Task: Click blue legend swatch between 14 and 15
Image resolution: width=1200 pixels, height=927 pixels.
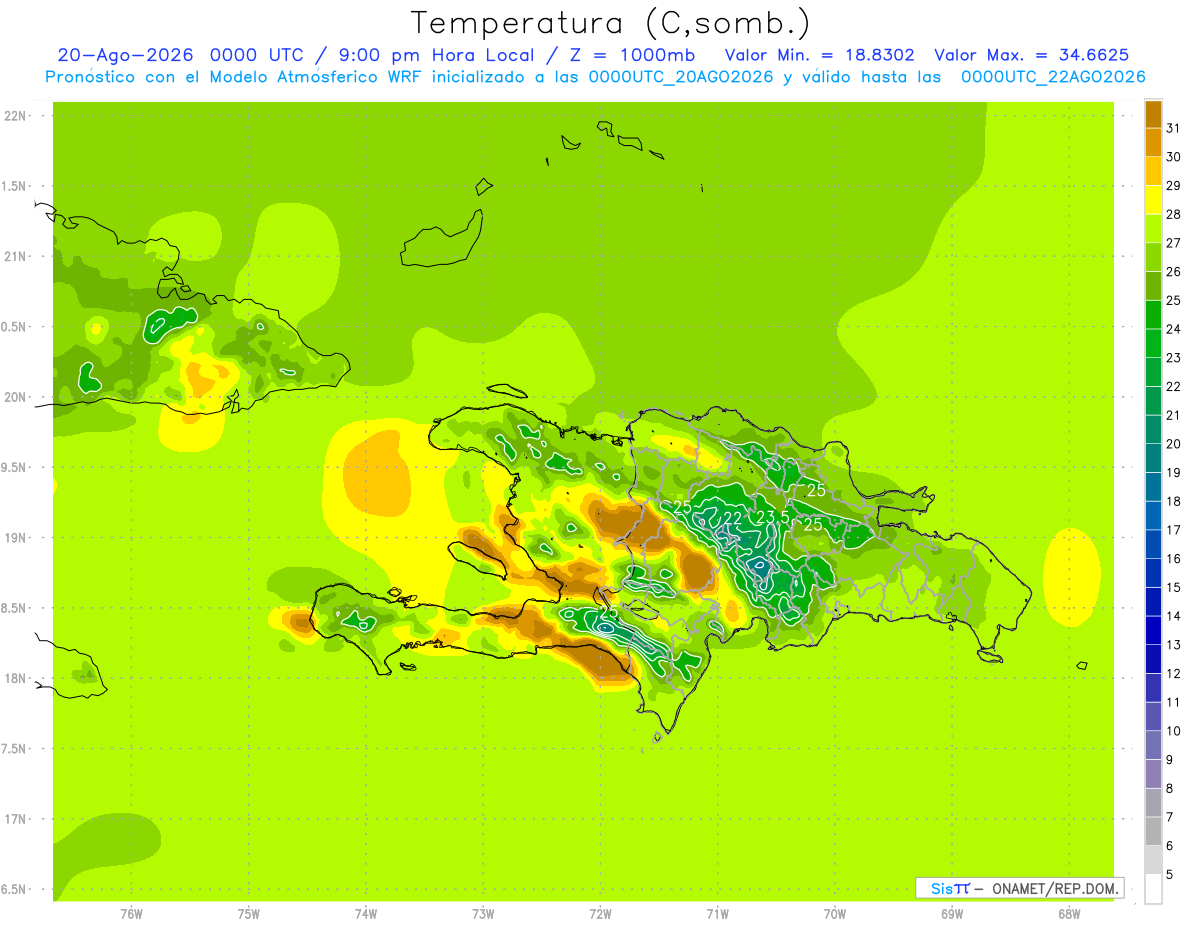Action: tap(1153, 602)
